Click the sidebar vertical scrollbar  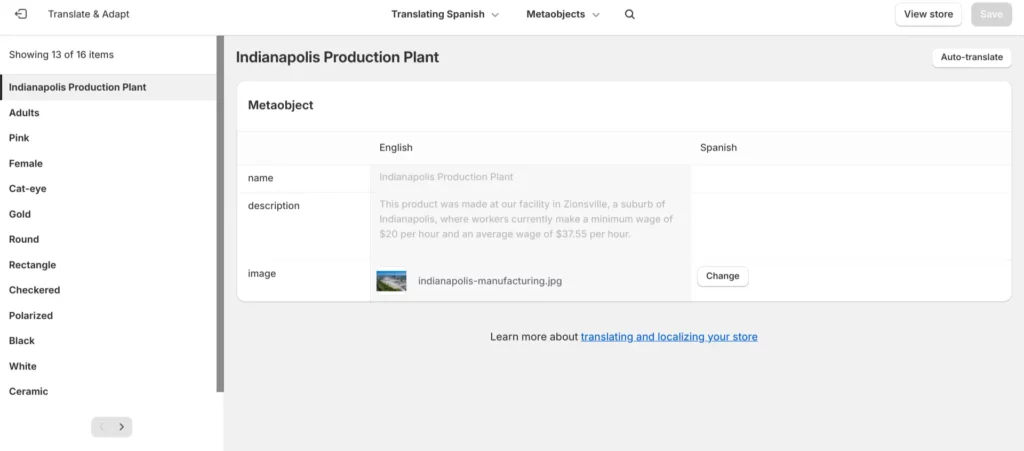(220, 214)
